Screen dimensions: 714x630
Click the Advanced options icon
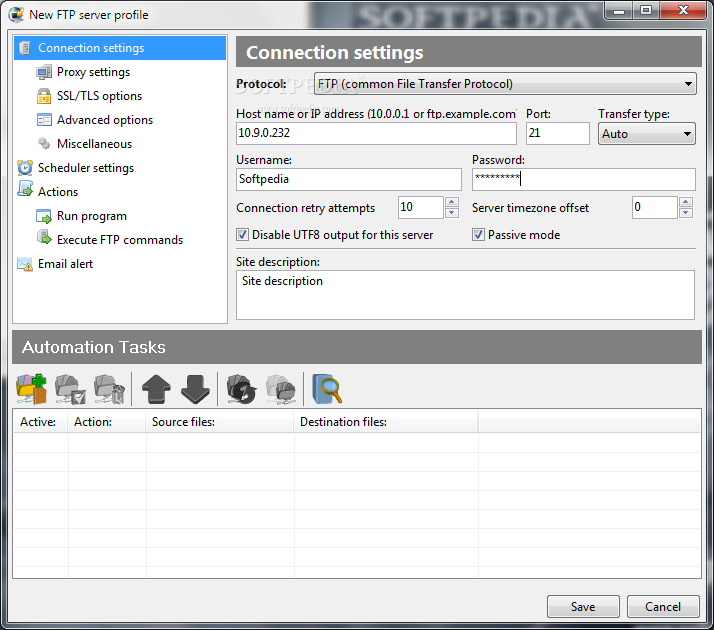coord(44,120)
